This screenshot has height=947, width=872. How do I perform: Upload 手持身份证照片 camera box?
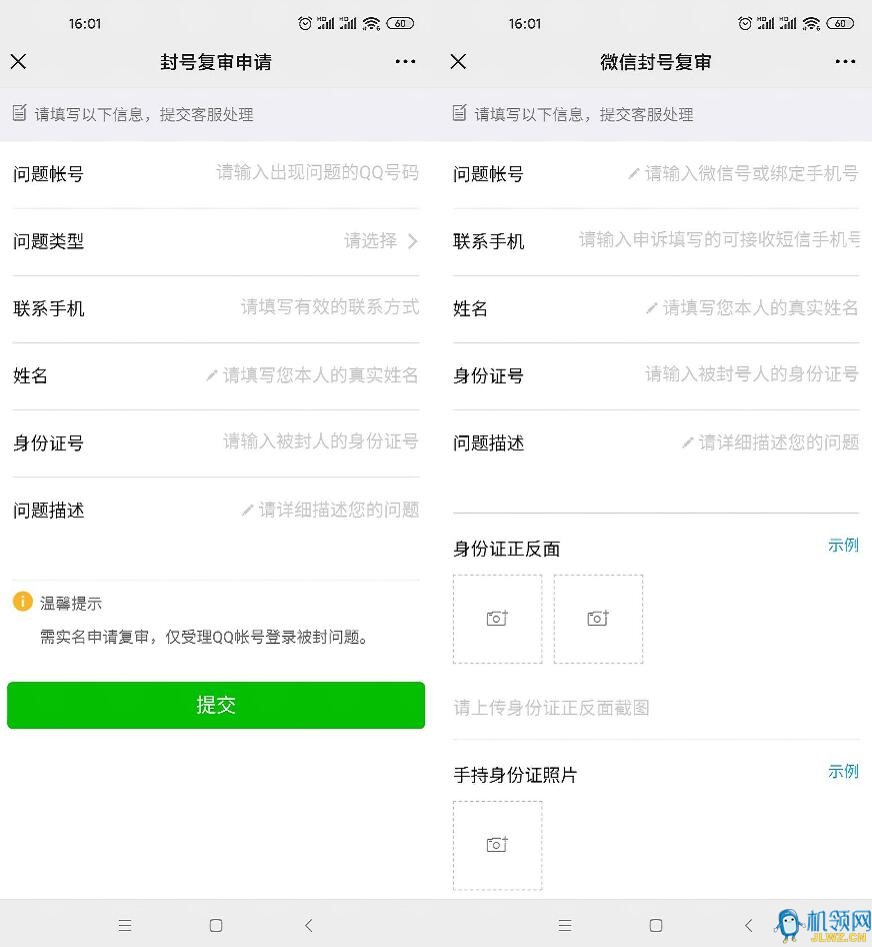[x=498, y=845]
